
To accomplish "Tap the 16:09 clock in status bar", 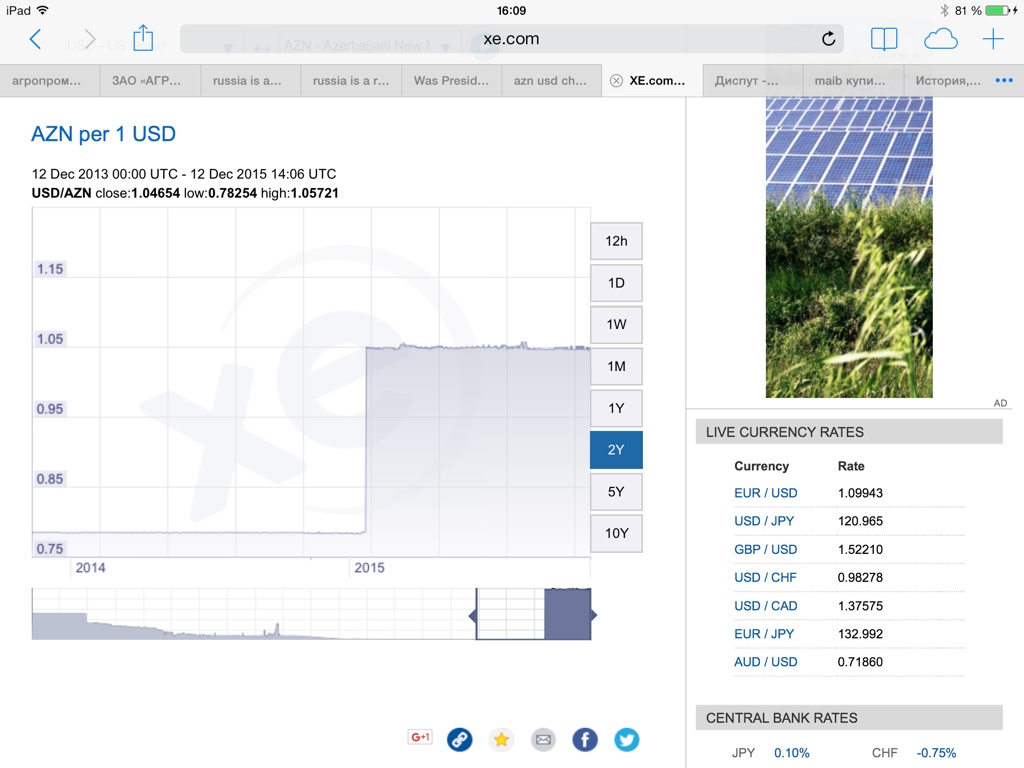I will point(511,10).
